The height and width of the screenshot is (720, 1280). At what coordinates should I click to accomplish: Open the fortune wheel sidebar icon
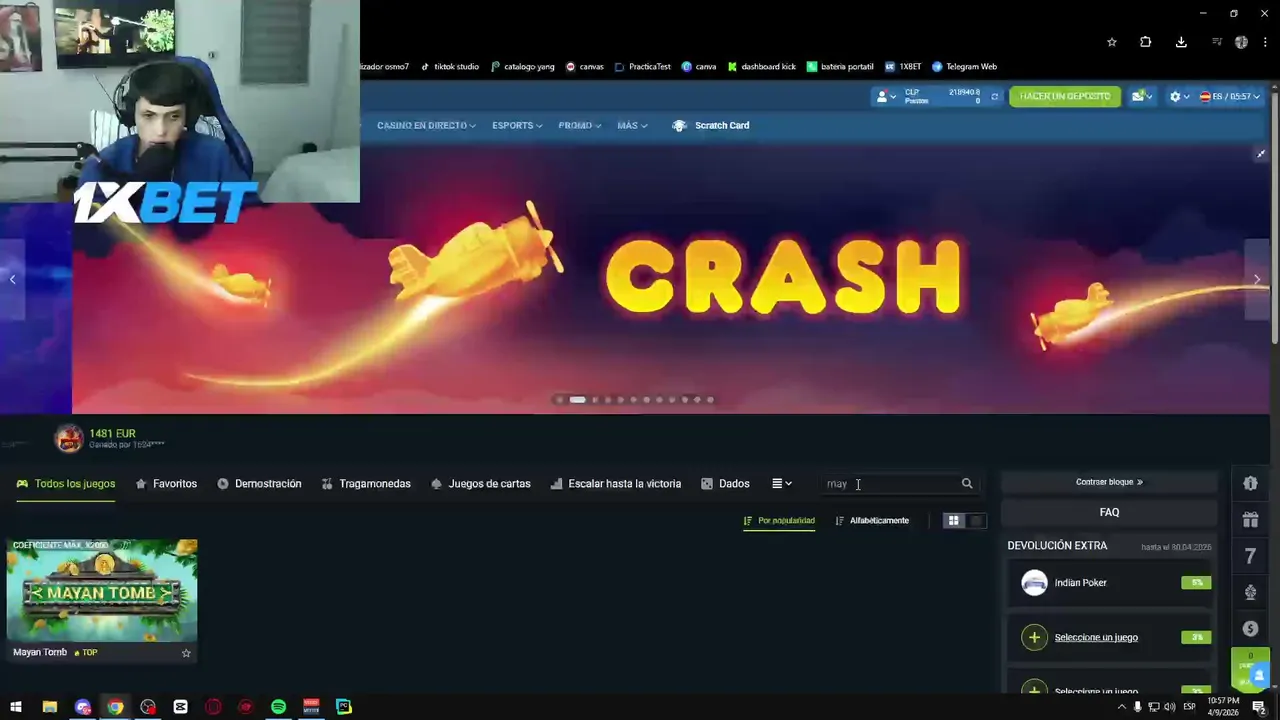coord(1250,592)
